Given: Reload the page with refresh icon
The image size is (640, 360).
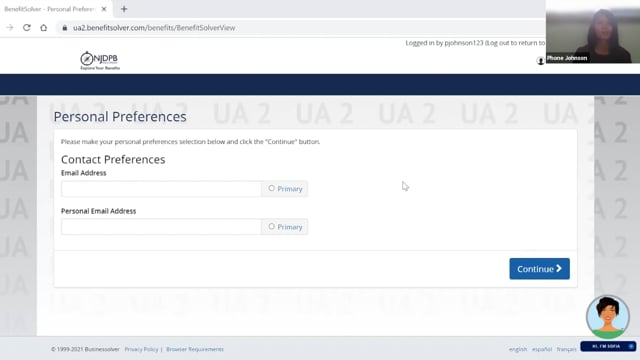Looking at the screenshot, I should 27,28.
